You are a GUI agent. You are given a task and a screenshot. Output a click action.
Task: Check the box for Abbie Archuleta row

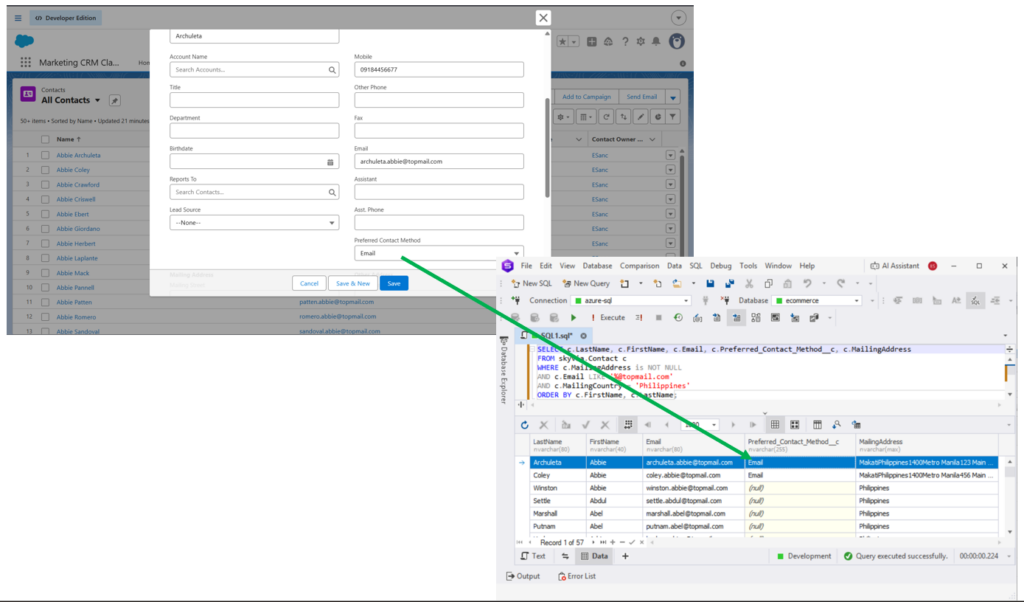45,156
